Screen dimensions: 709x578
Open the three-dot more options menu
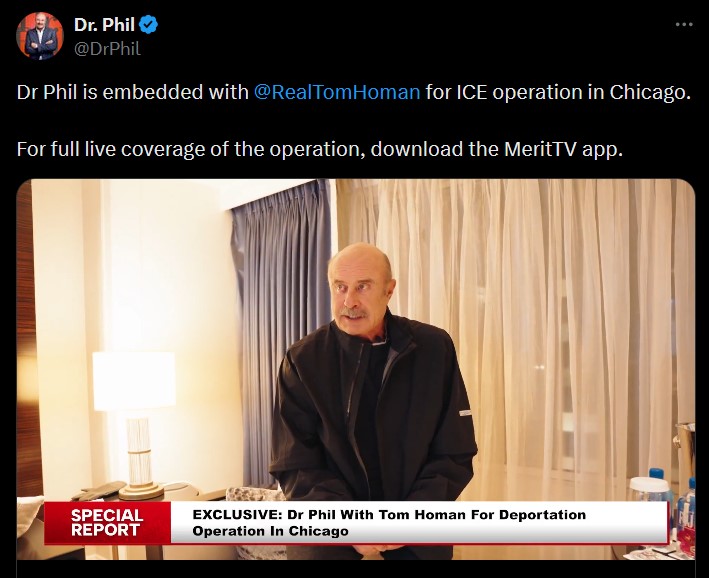tap(684, 25)
